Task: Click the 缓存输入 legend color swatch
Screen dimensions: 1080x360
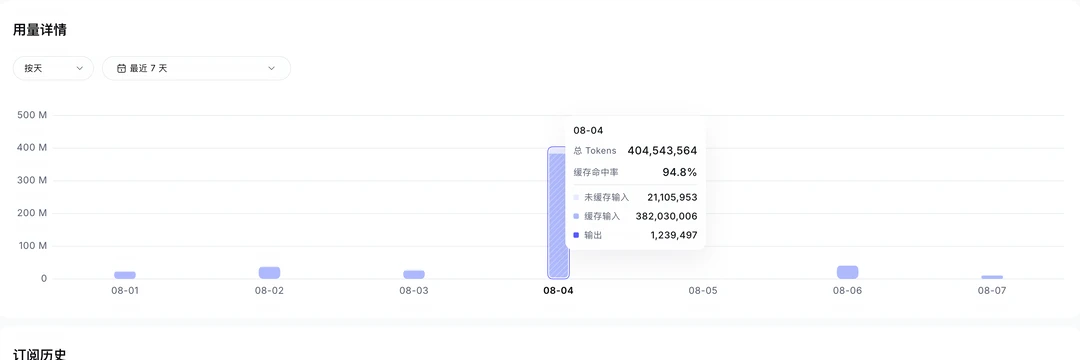Action: (576, 216)
